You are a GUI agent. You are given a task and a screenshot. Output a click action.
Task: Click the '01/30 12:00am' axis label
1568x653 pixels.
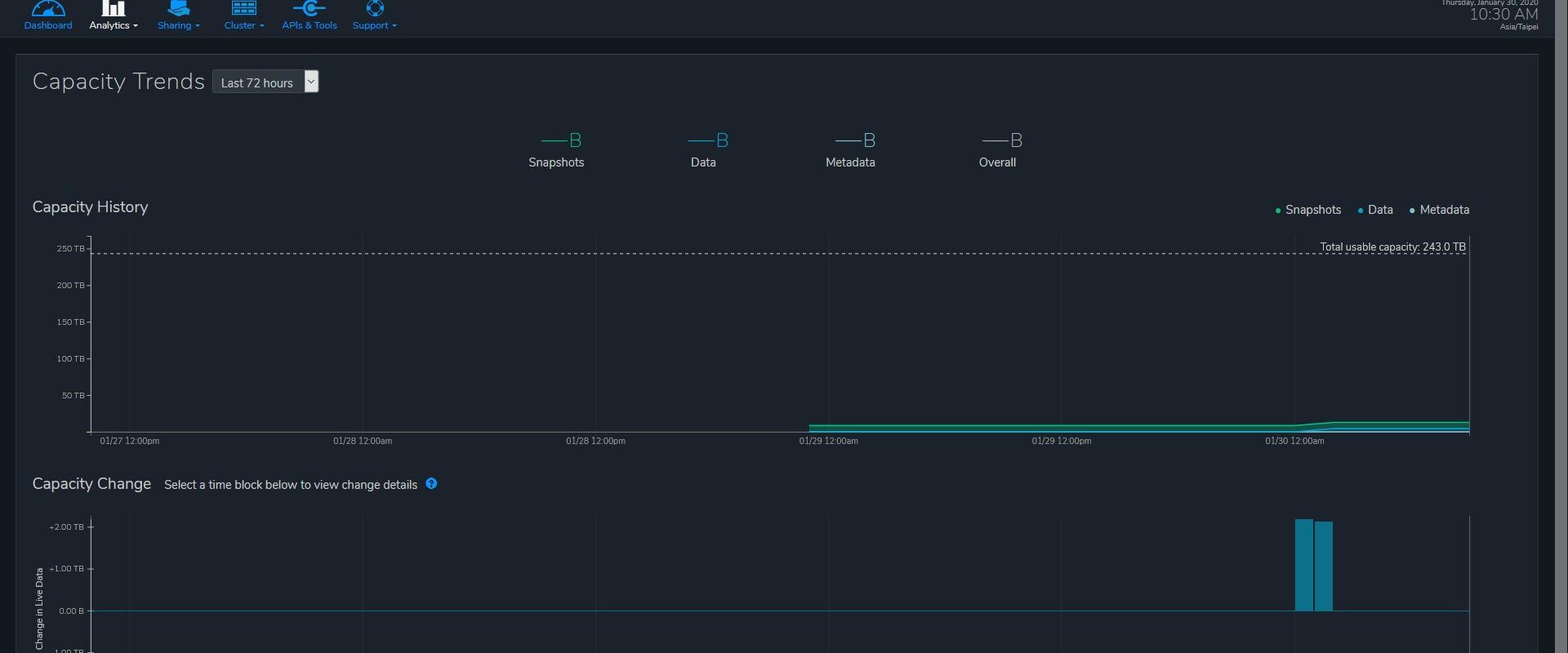[1294, 441]
